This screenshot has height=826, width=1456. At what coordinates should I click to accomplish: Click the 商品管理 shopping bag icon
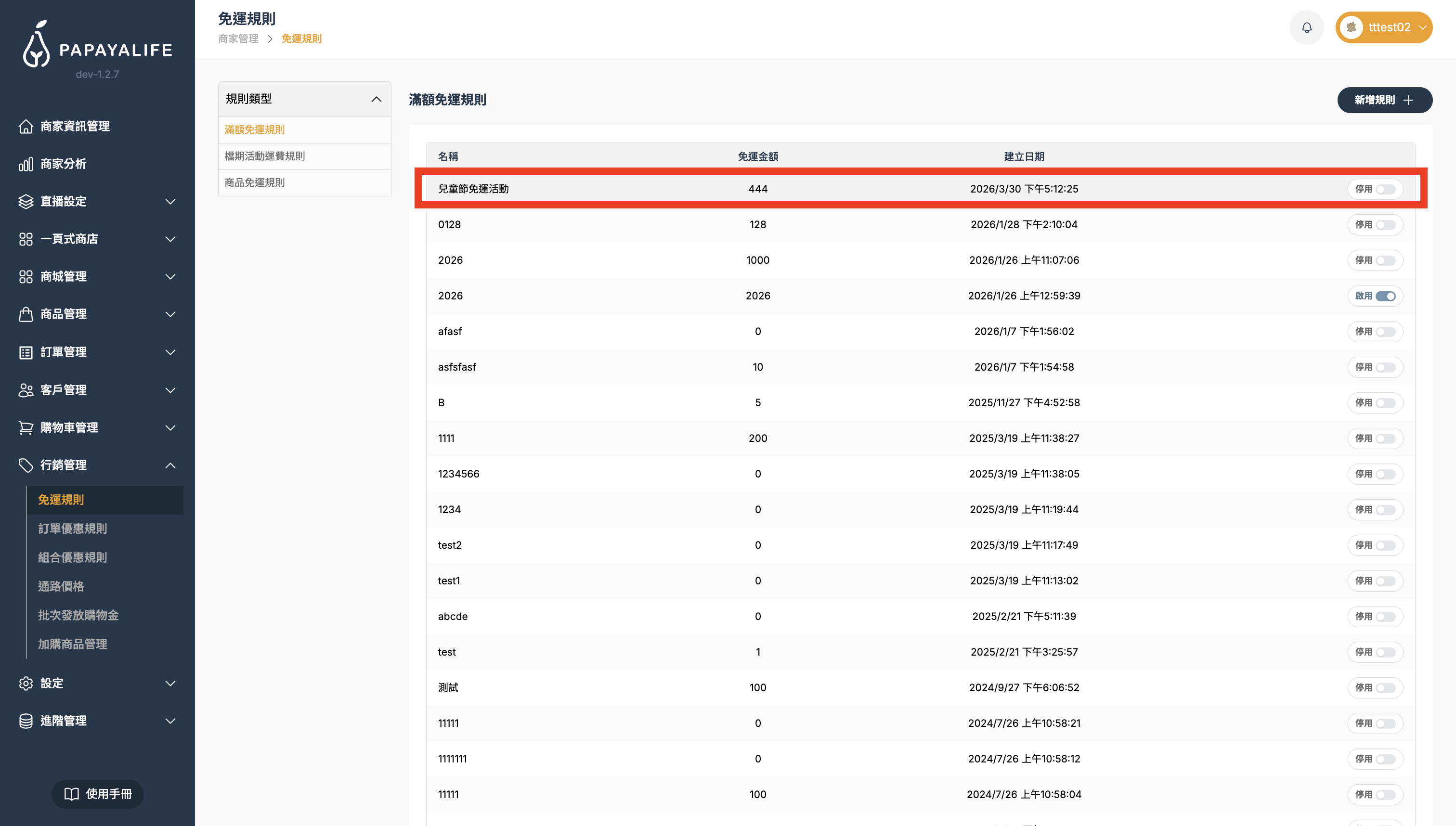point(26,314)
